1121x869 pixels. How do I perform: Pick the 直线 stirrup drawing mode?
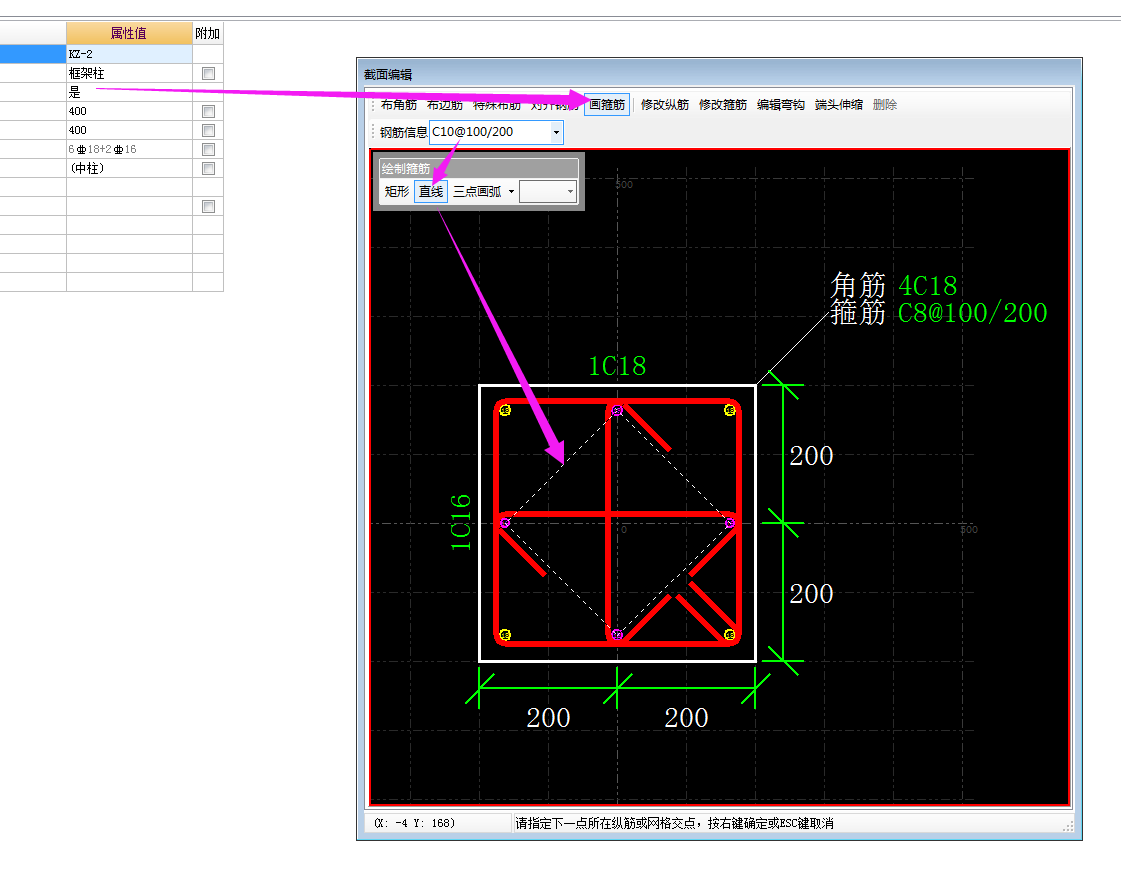(x=431, y=192)
